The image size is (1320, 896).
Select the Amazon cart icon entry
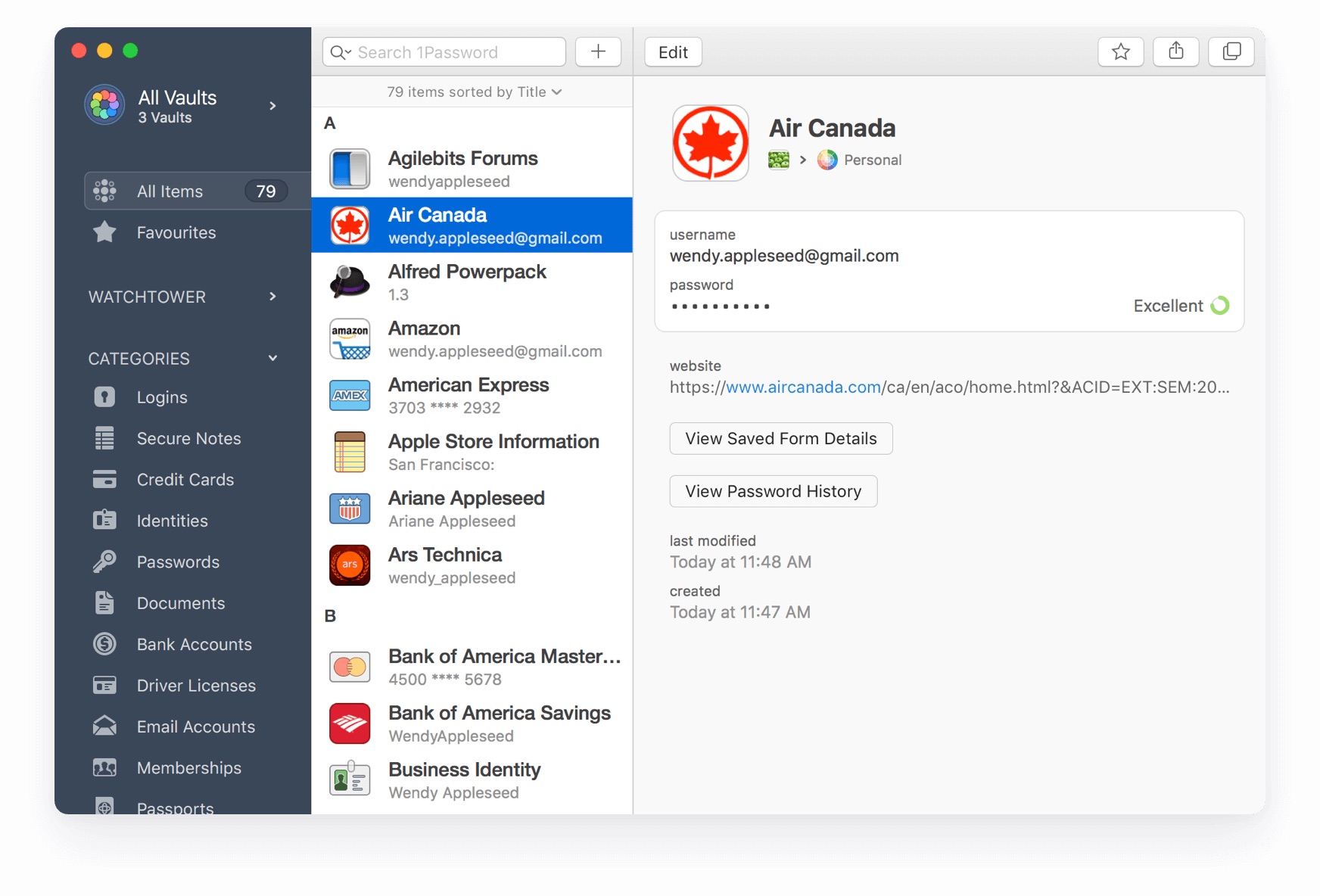[350, 339]
